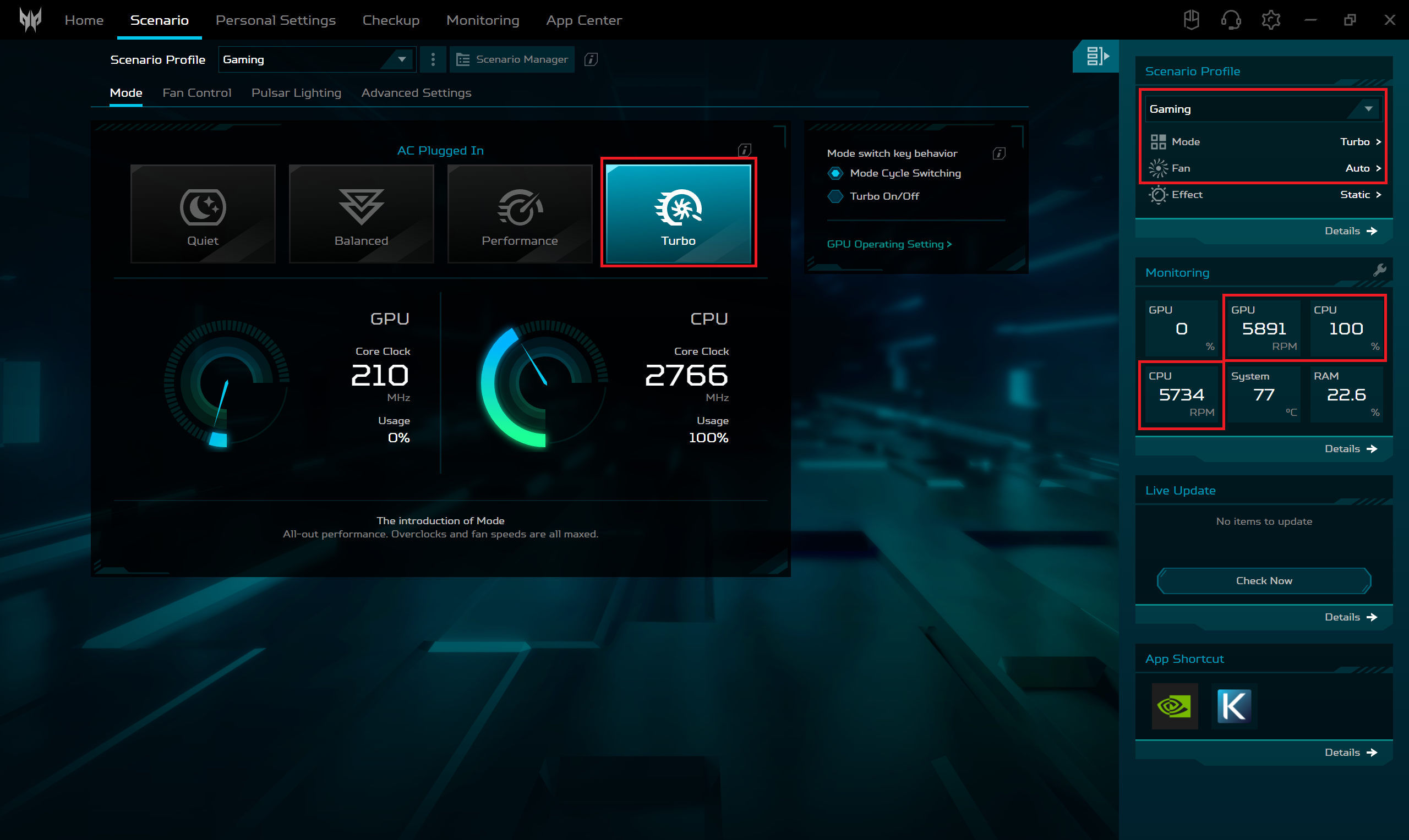Launch the K app shortcut
The width and height of the screenshot is (1409, 840).
click(1235, 706)
